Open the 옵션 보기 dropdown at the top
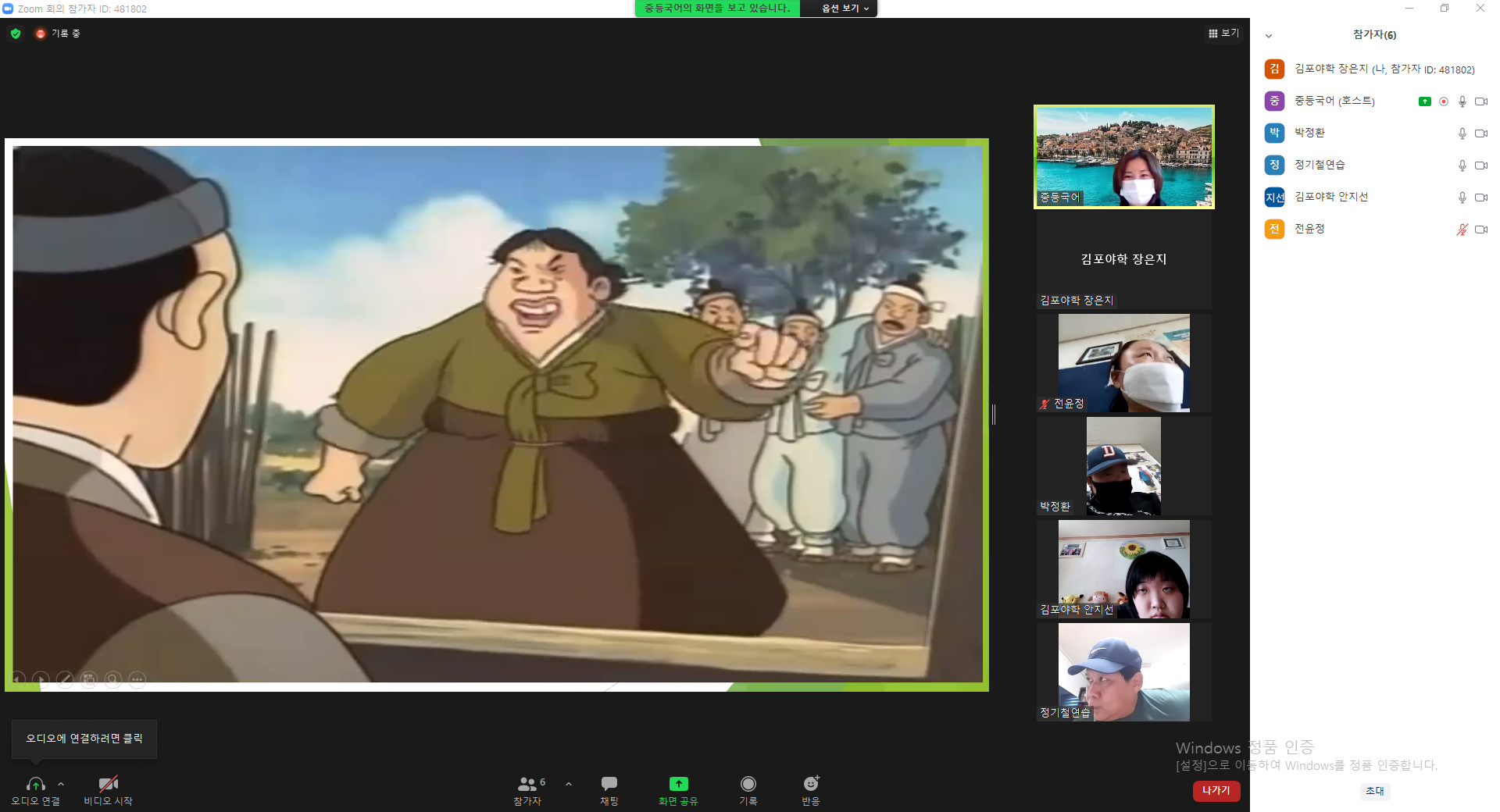 tap(845, 9)
